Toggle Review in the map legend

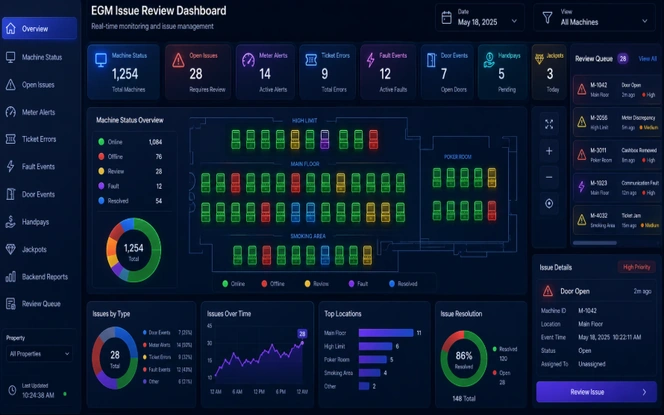coord(316,284)
